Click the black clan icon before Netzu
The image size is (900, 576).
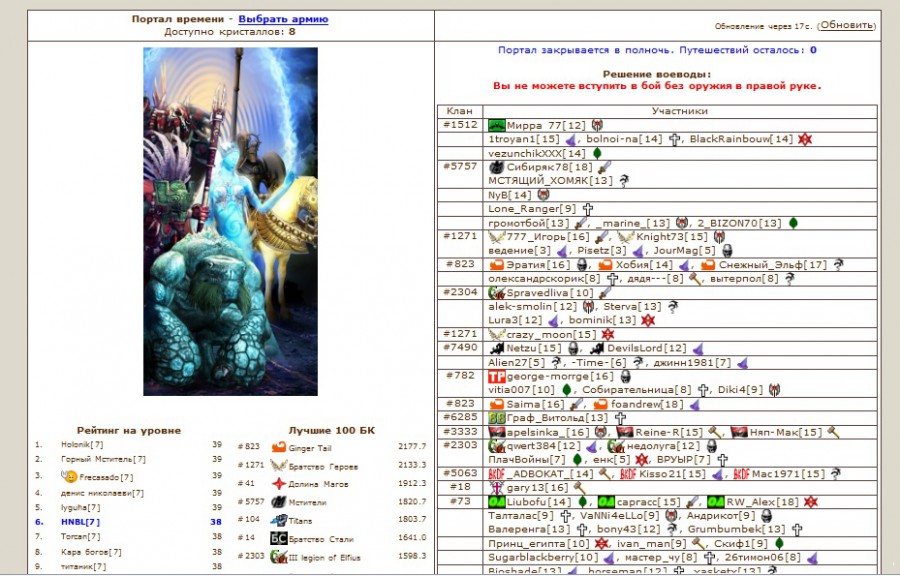(x=496, y=348)
